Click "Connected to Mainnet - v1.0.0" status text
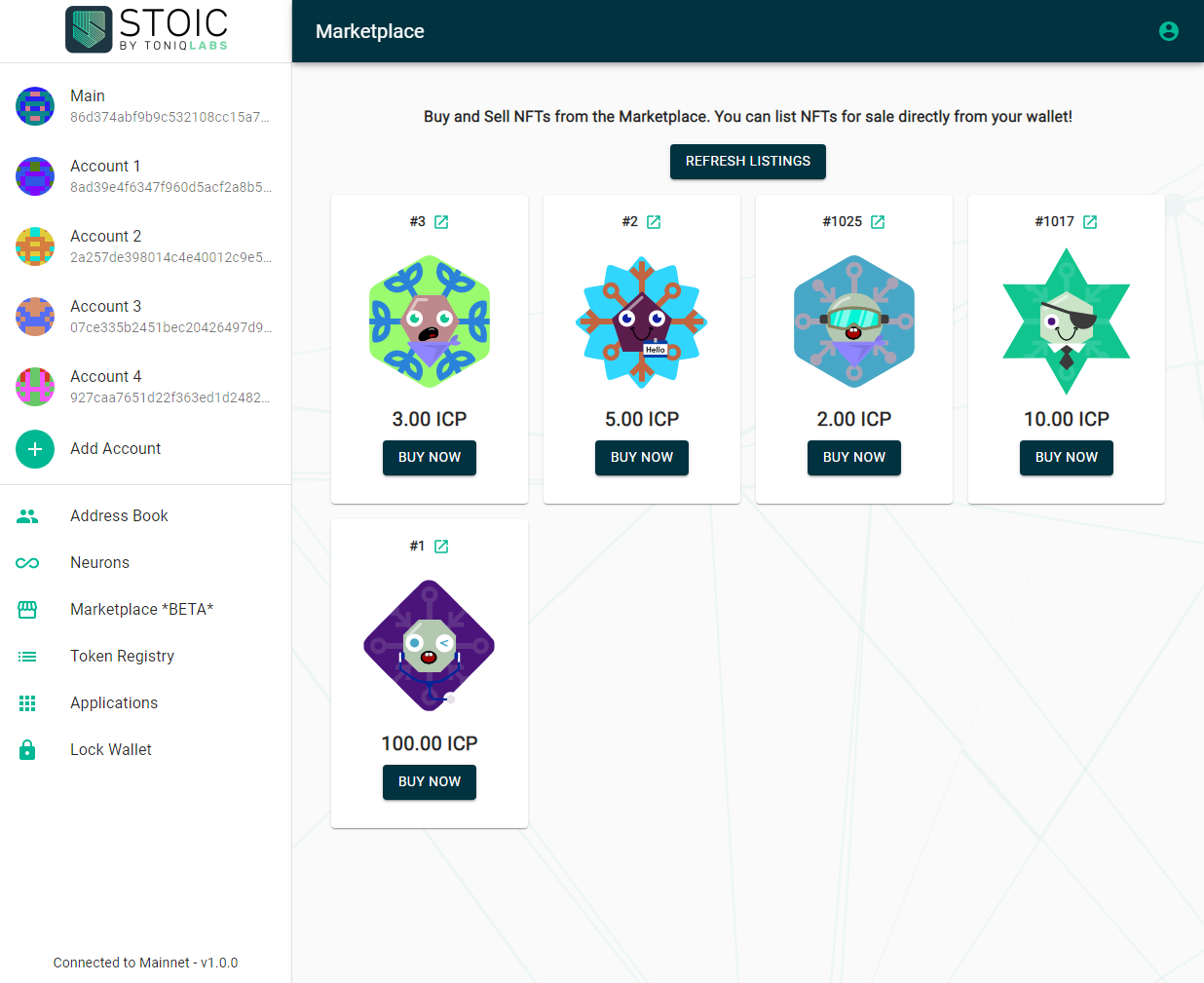 (x=145, y=963)
